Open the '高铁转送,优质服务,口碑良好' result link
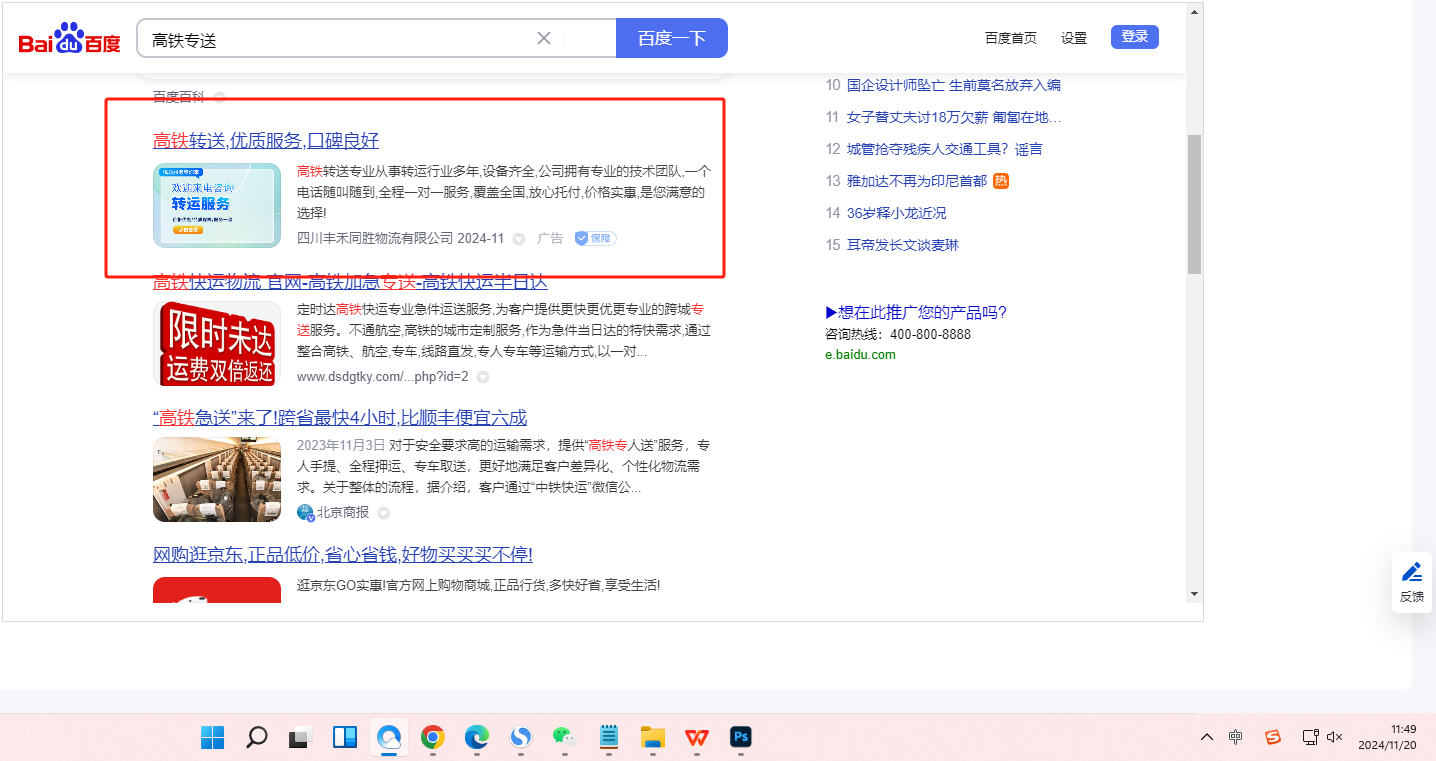The image size is (1436, 761). [266, 141]
